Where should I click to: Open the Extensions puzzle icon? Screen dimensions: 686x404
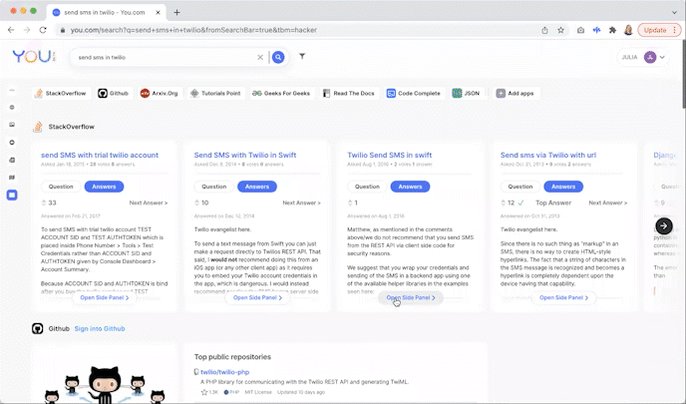pos(612,30)
